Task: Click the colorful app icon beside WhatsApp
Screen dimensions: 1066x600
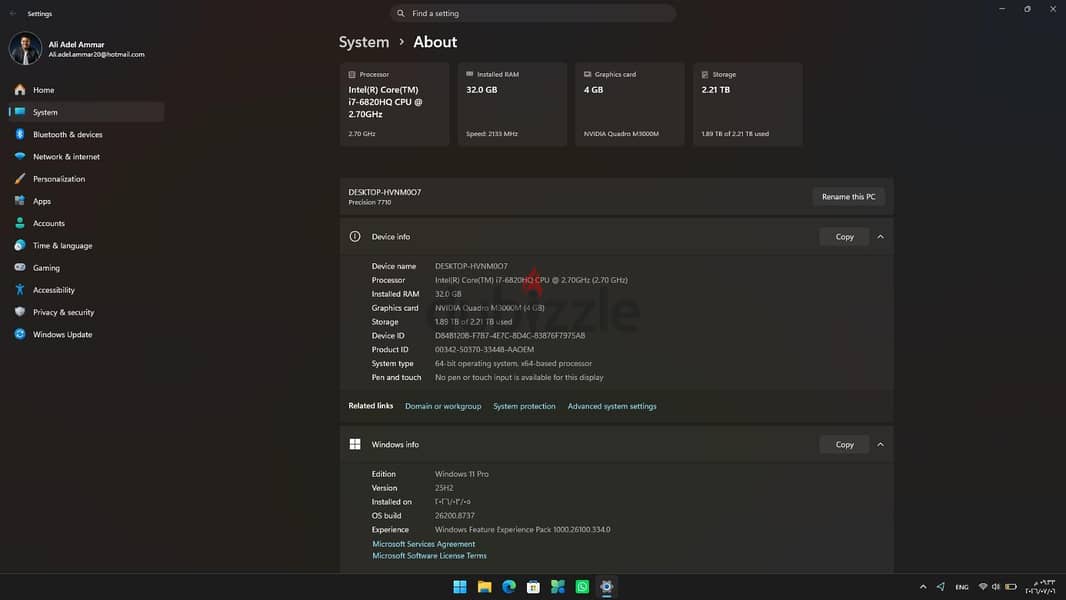Action: click(557, 587)
